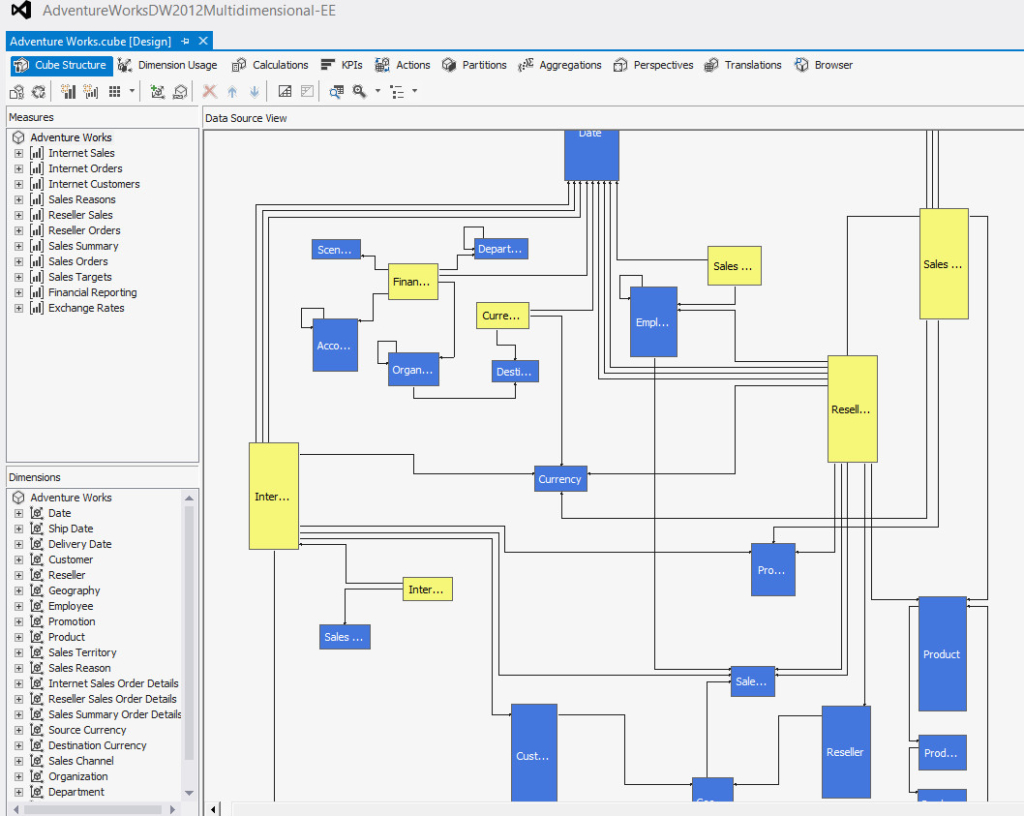The width and height of the screenshot is (1024, 816).
Task: Click Dimensions pane scrollbar up arrow
Action: pyautogui.click(x=189, y=498)
